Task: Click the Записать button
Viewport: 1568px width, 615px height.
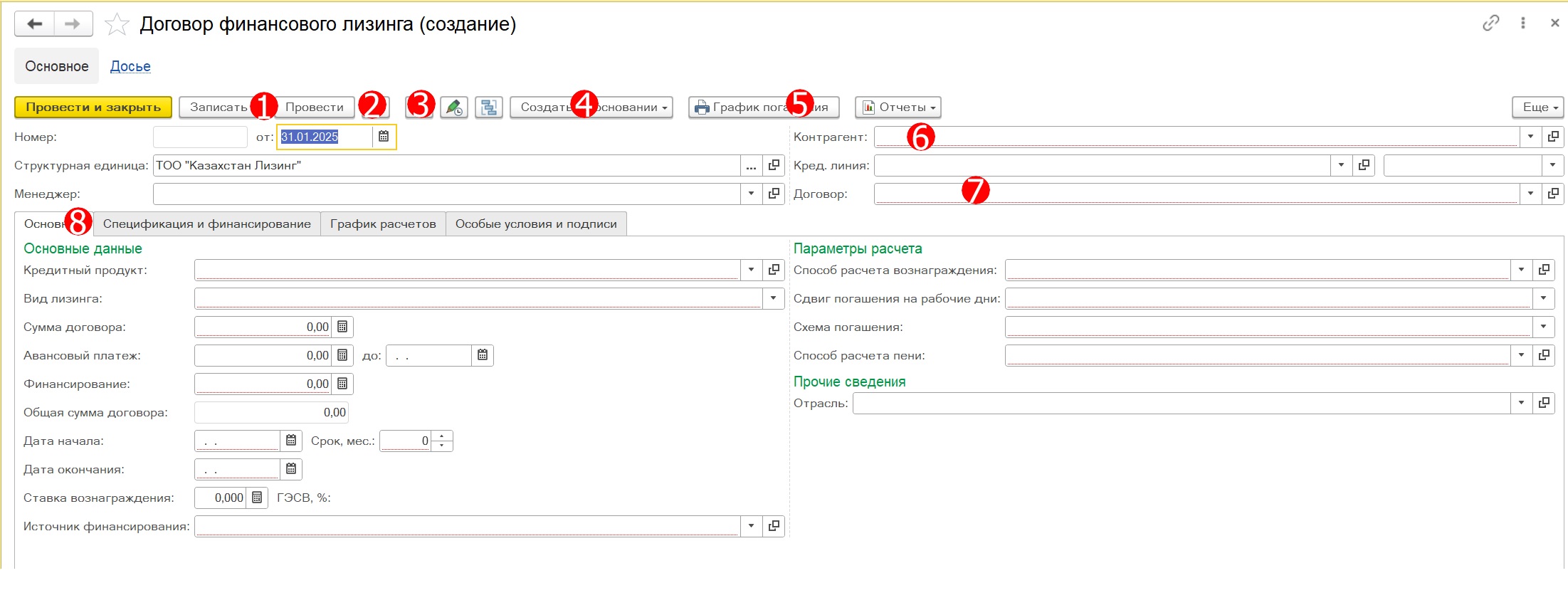Action: 219,107
